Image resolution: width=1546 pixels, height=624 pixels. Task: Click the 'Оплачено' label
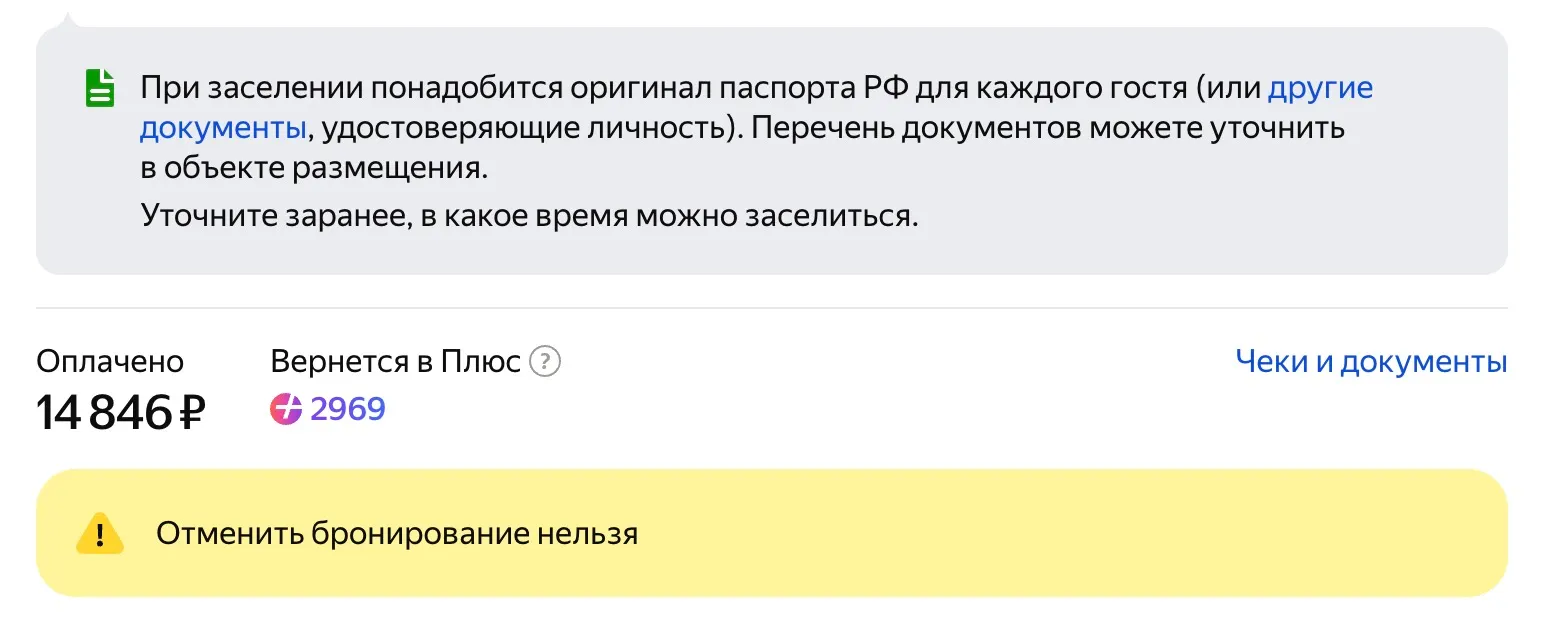click(x=110, y=361)
